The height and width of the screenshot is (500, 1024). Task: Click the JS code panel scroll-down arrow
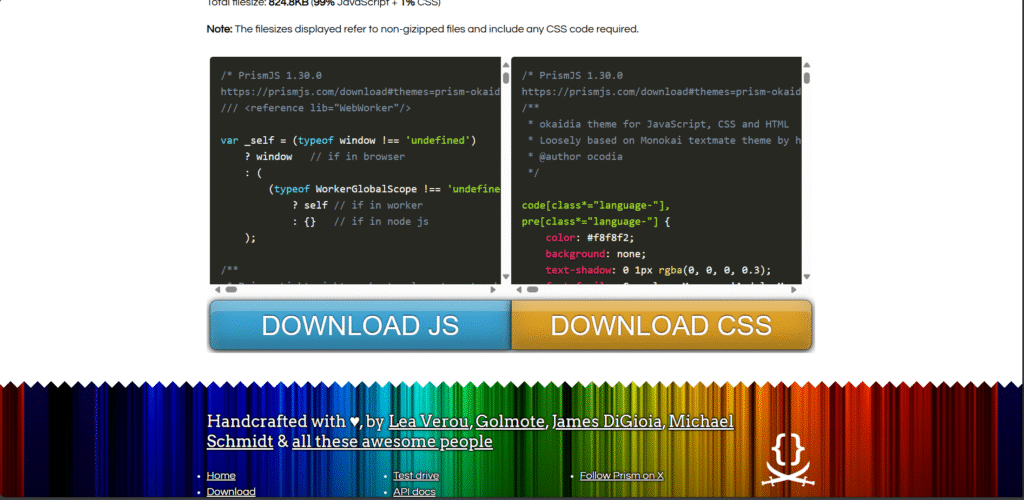pyautogui.click(x=506, y=277)
